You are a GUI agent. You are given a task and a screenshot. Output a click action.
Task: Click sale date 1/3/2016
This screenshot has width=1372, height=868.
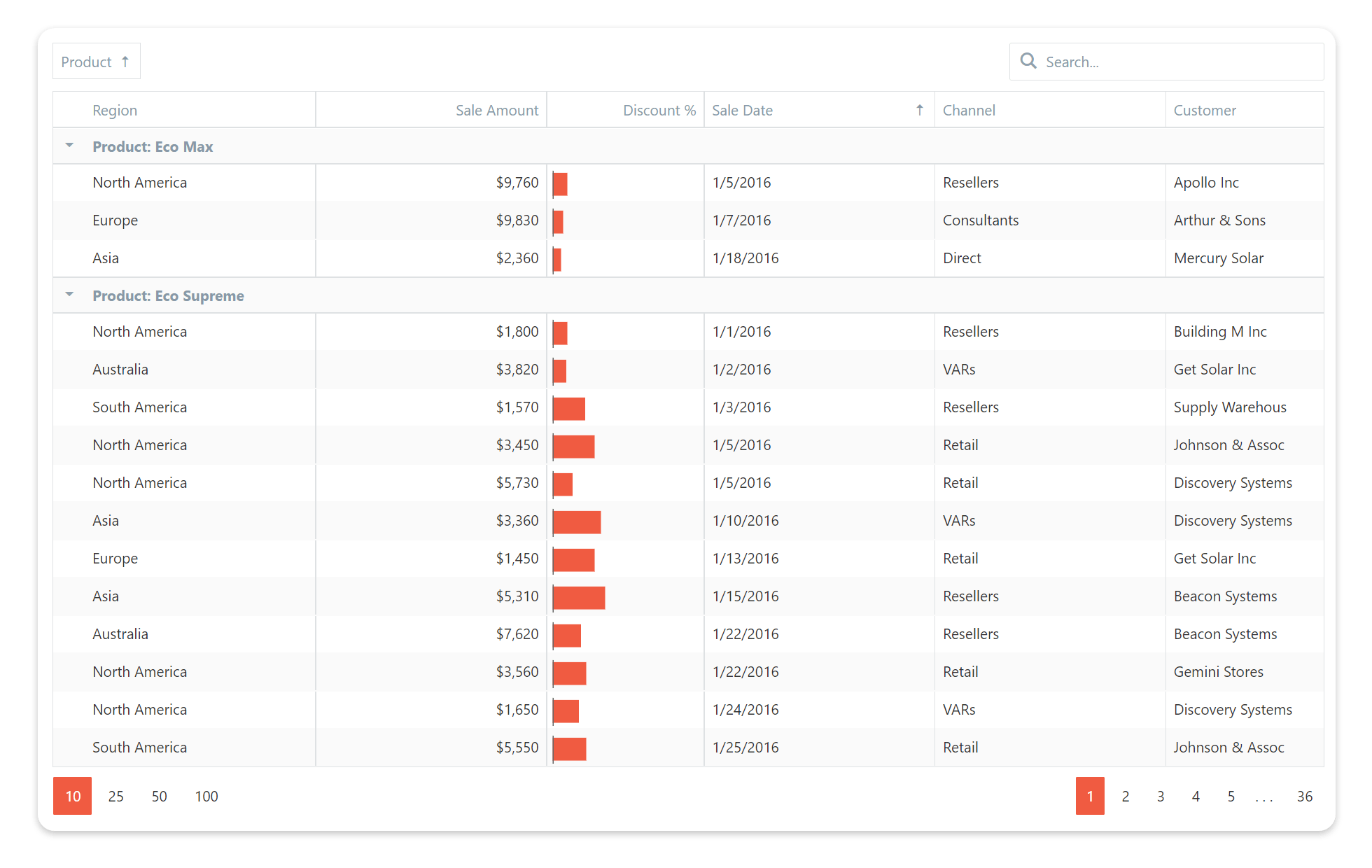pos(741,407)
